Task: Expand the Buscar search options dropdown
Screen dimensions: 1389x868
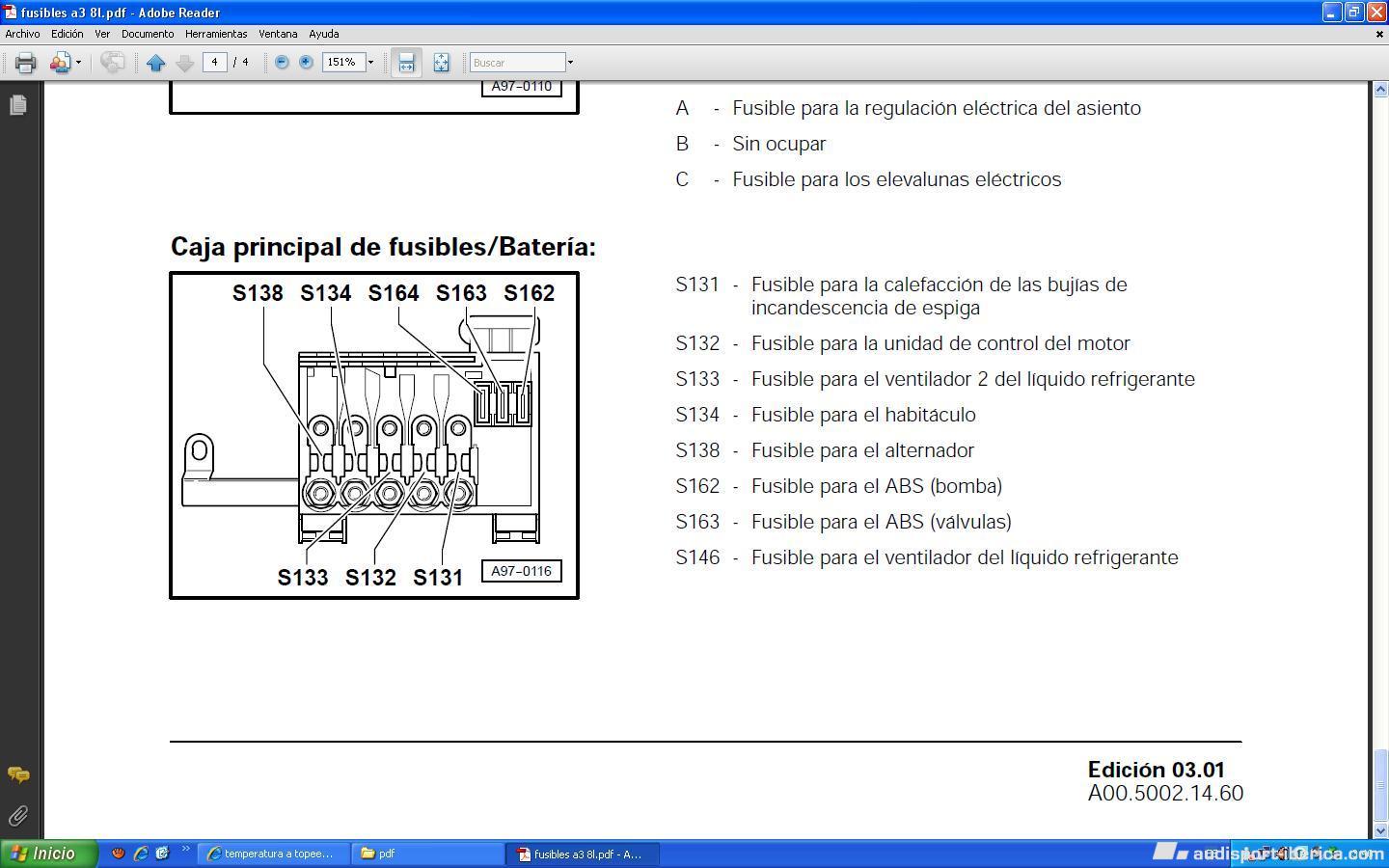Action: tap(570, 63)
